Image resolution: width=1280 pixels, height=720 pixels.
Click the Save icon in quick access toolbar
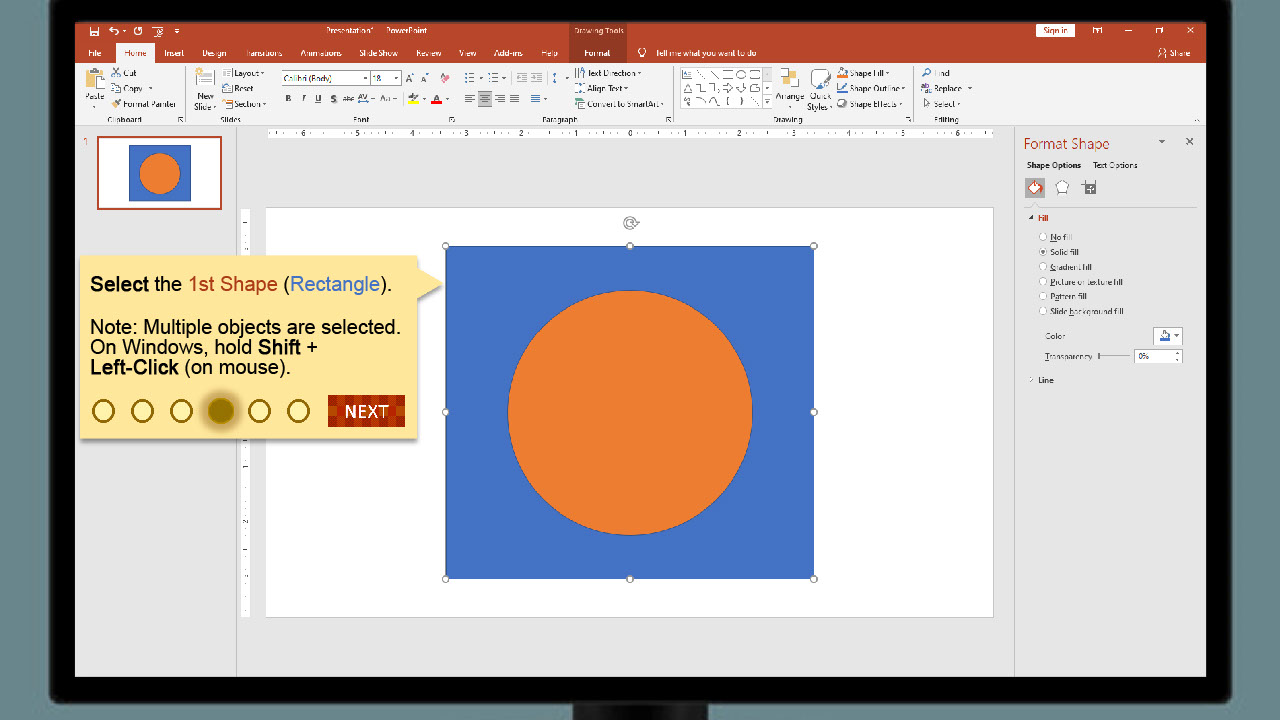pyautogui.click(x=94, y=31)
